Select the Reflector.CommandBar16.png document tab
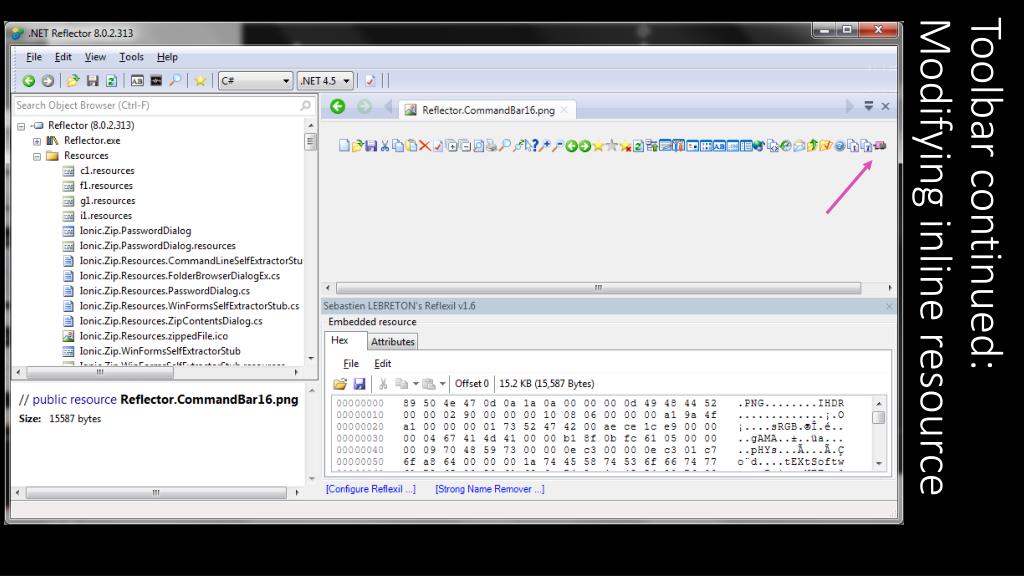This screenshot has height=576, width=1024. pos(487,110)
